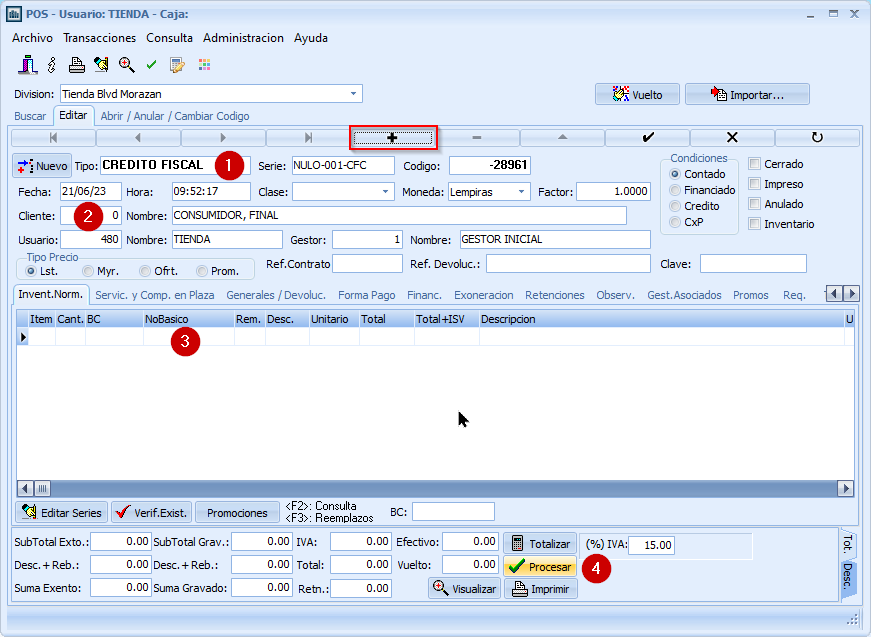Click the magnifier search icon in the toolbar
871x637 pixels.
coord(127,65)
